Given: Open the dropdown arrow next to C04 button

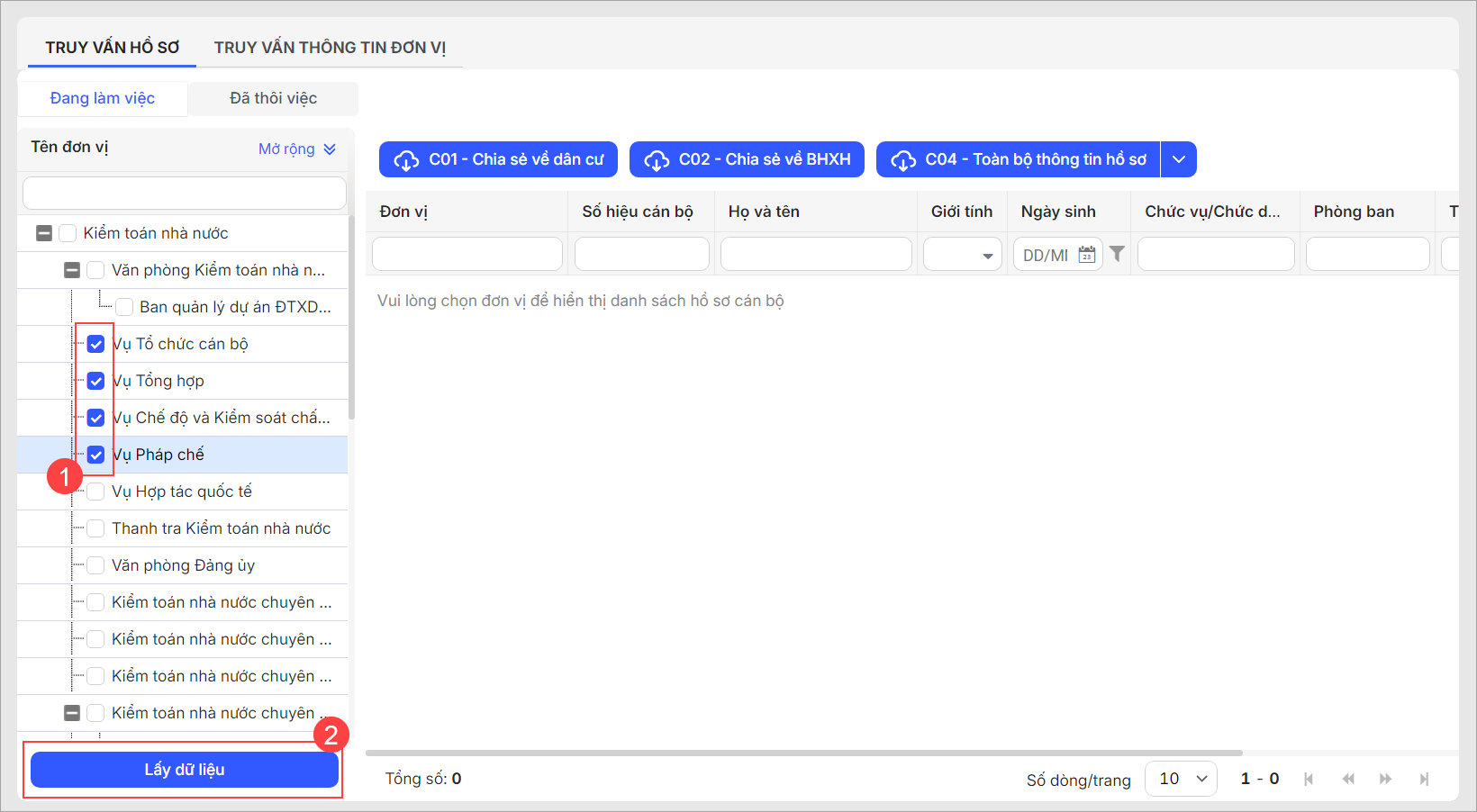Looking at the screenshot, I should 1178,159.
